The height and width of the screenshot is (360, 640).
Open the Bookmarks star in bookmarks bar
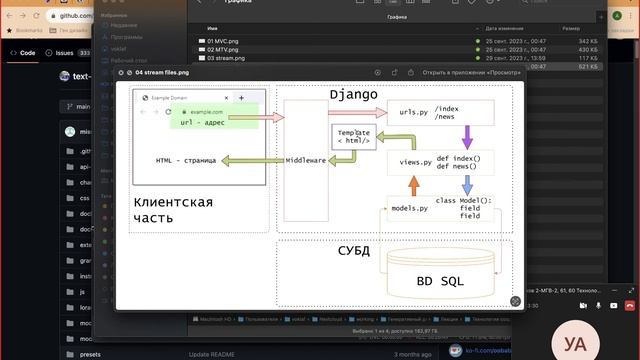coord(9,31)
